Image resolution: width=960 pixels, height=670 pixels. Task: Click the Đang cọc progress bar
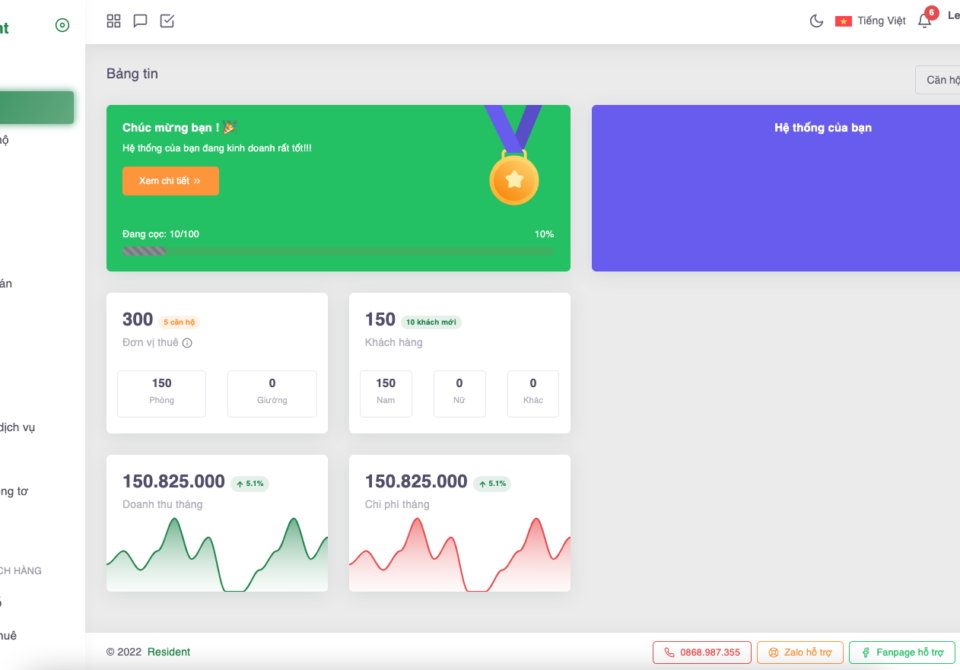point(338,251)
